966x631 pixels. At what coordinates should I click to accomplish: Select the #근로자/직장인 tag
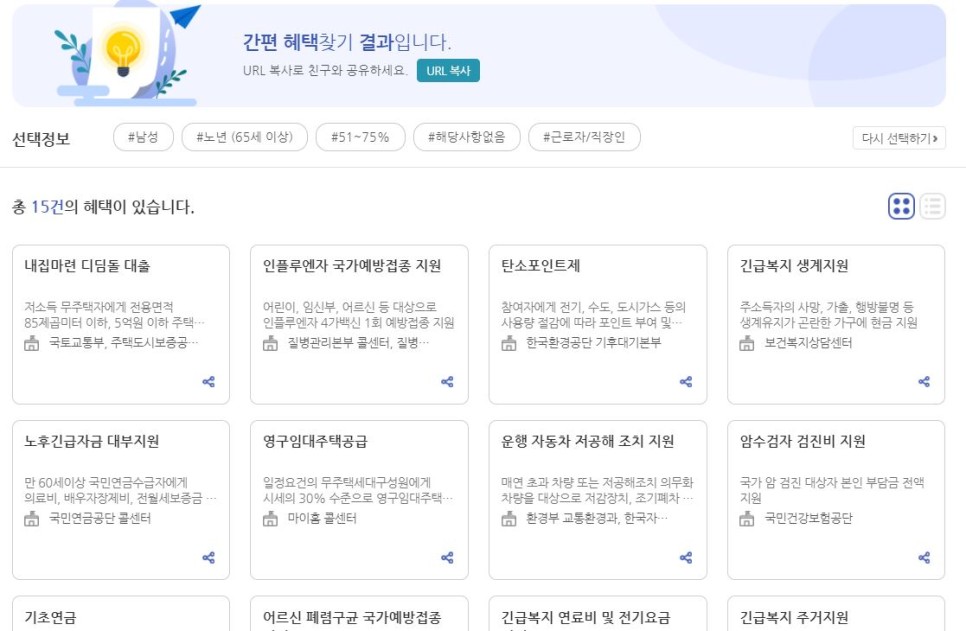(x=584, y=137)
